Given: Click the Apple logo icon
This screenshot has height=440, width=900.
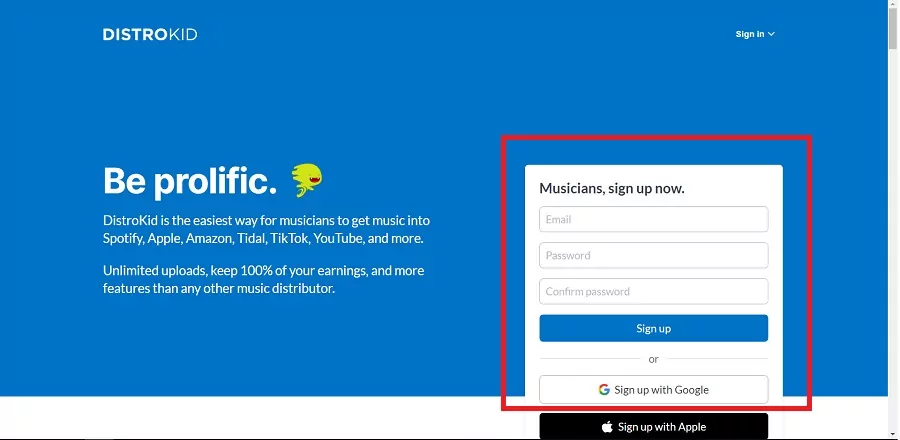Looking at the screenshot, I should (607, 426).
